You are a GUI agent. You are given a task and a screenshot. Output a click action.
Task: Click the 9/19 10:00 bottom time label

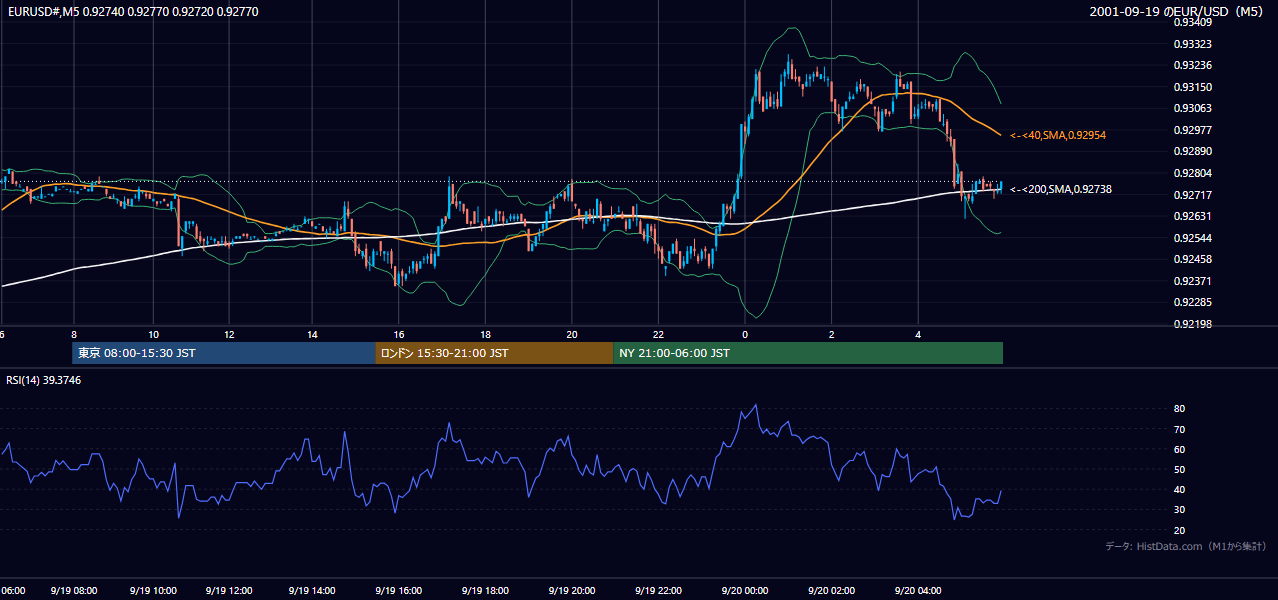coord(153,591)
